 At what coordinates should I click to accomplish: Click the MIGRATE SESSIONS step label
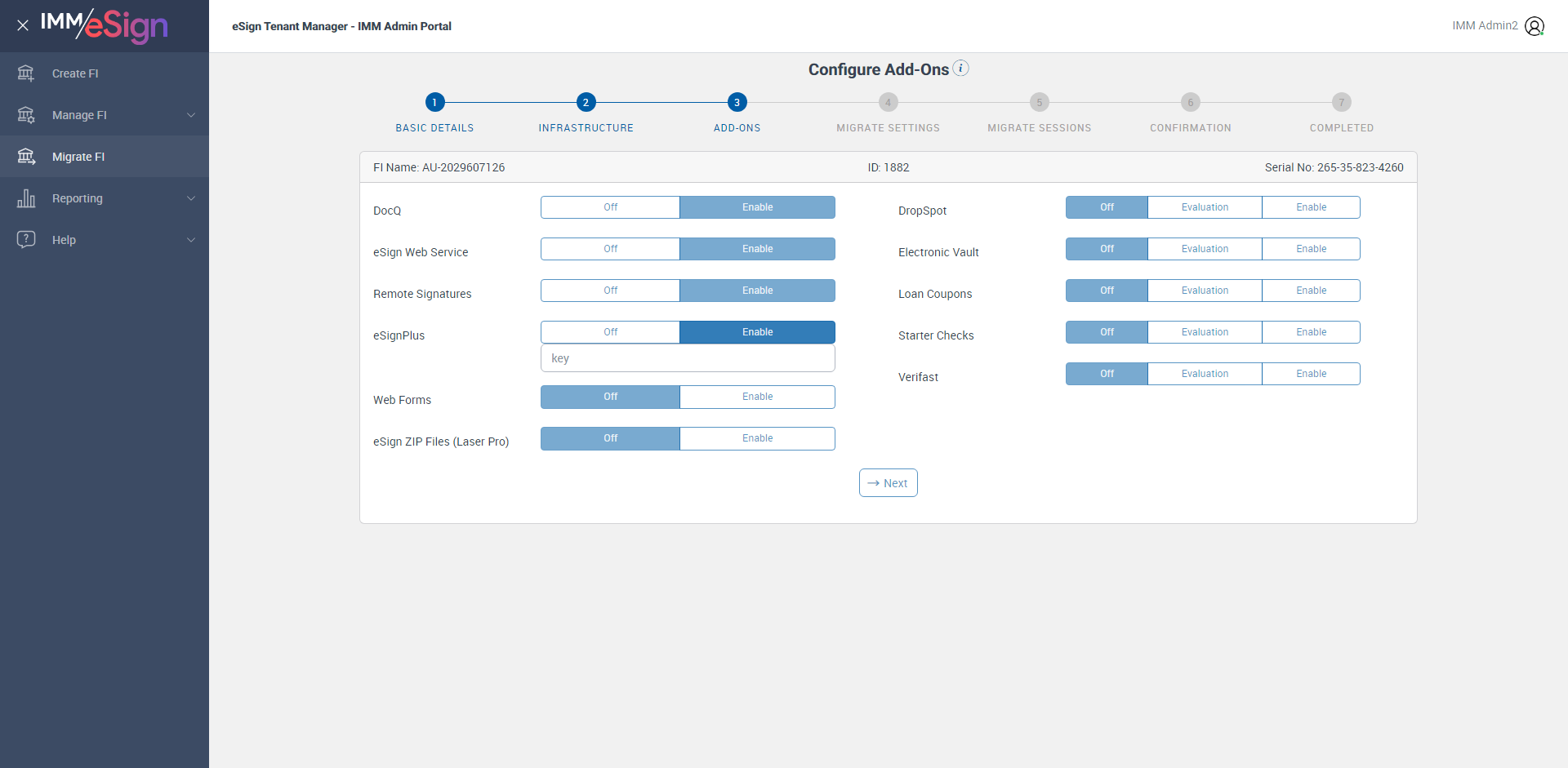coord(1039,128)
